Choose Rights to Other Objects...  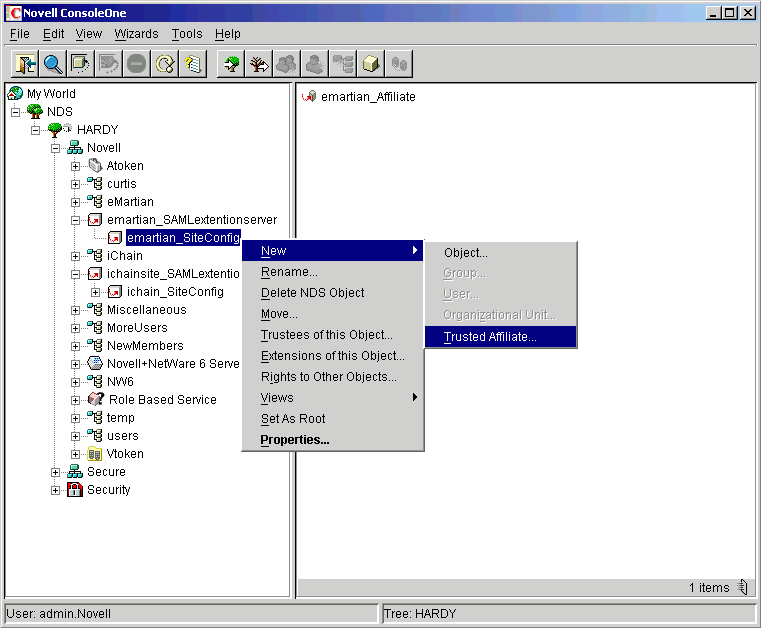click(332, 377)
